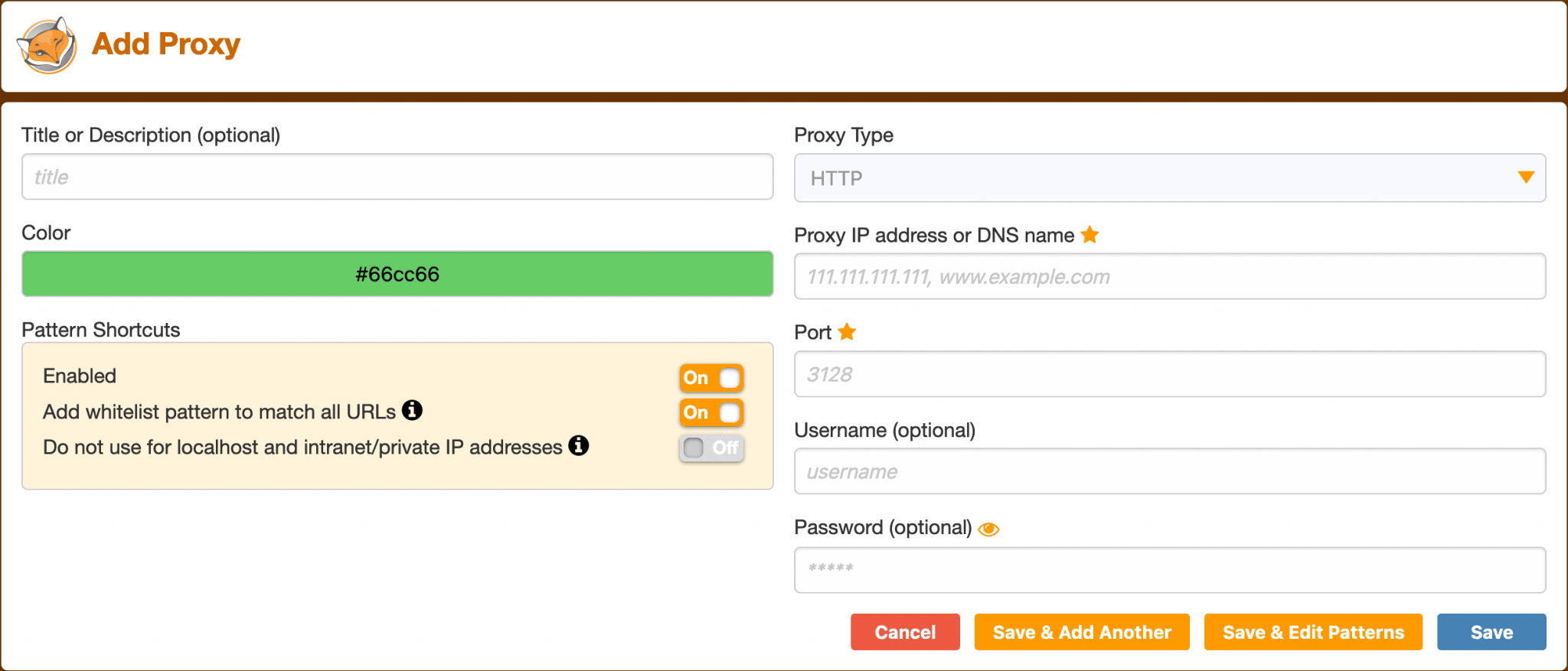Click the star beside Proxy IP address label

[1090, 235]
